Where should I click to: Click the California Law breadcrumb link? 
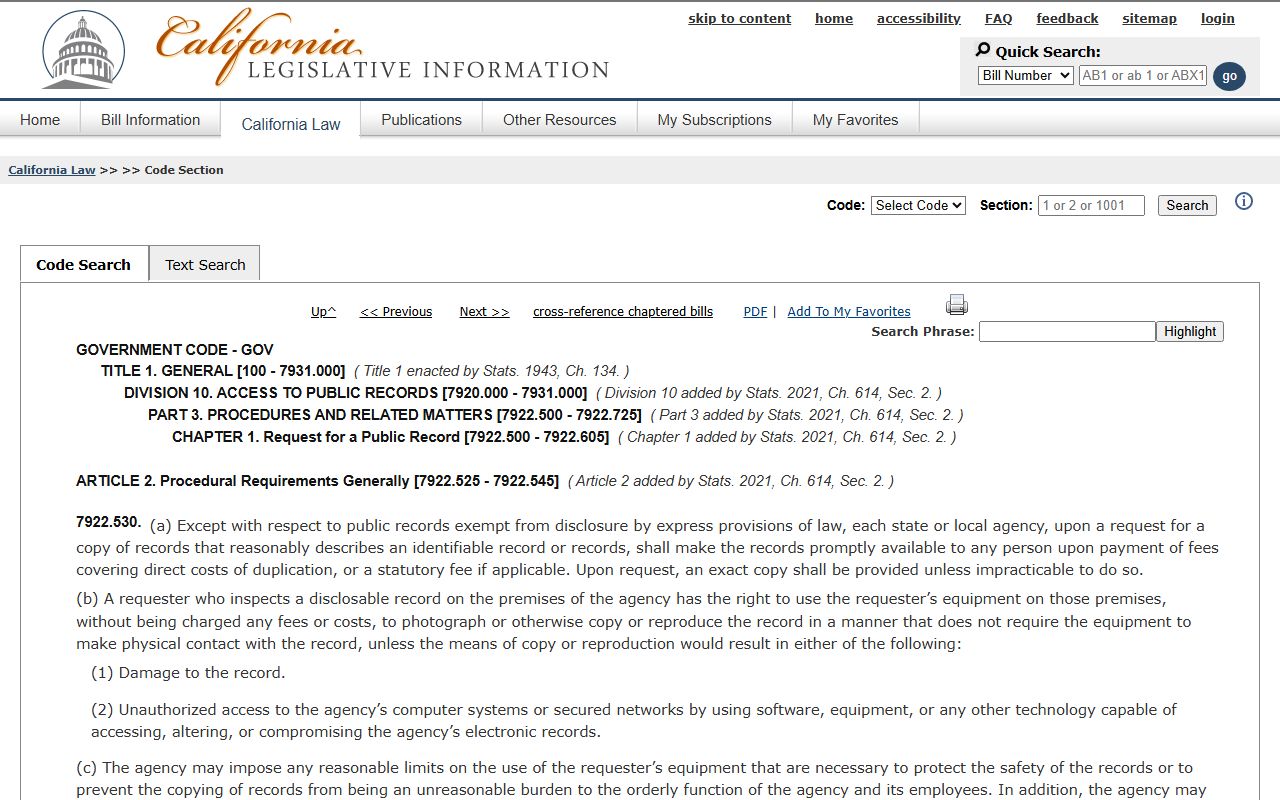52,170
